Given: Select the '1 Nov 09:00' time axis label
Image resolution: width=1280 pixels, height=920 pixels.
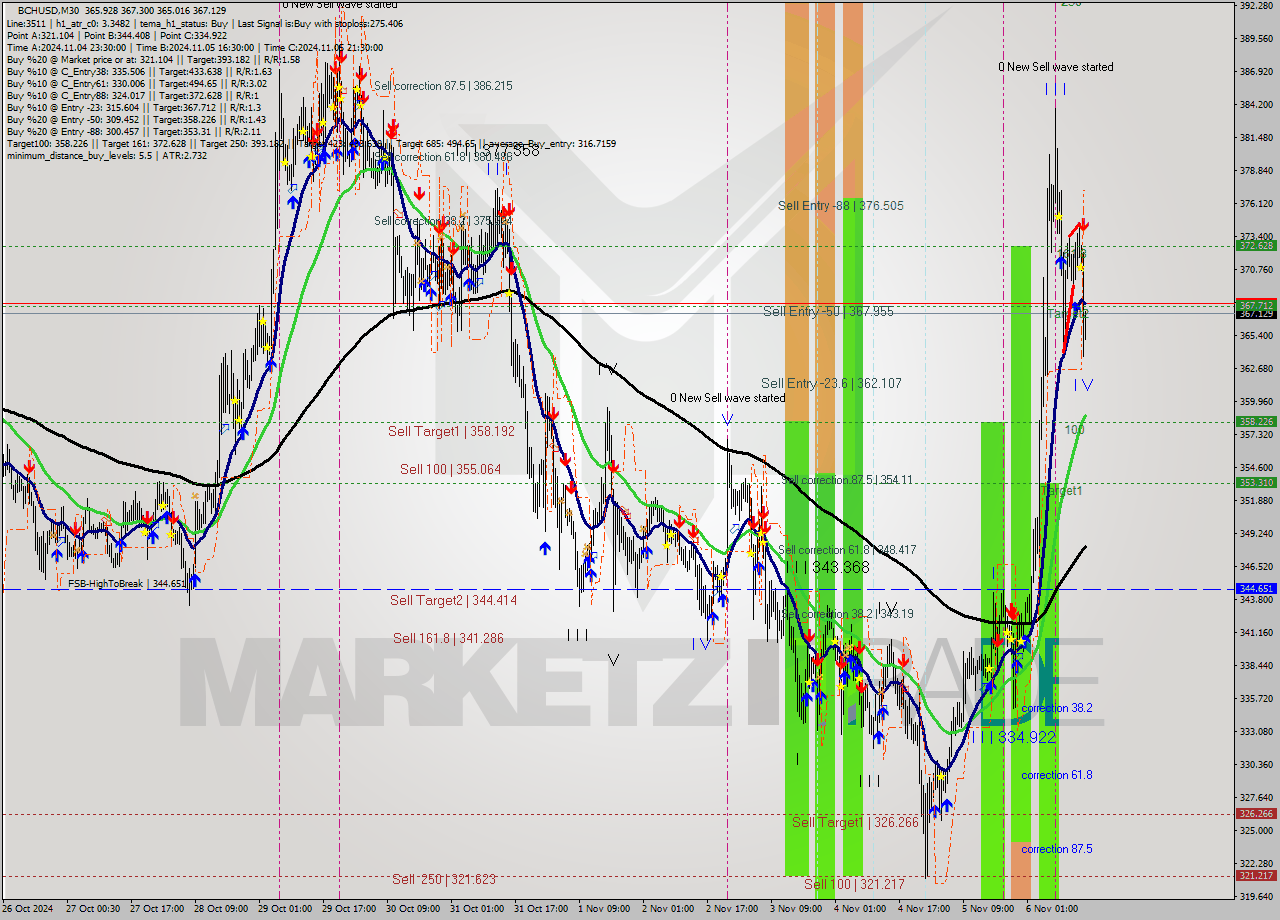Looking at the screenshot, I should click(x=604, y=909).
